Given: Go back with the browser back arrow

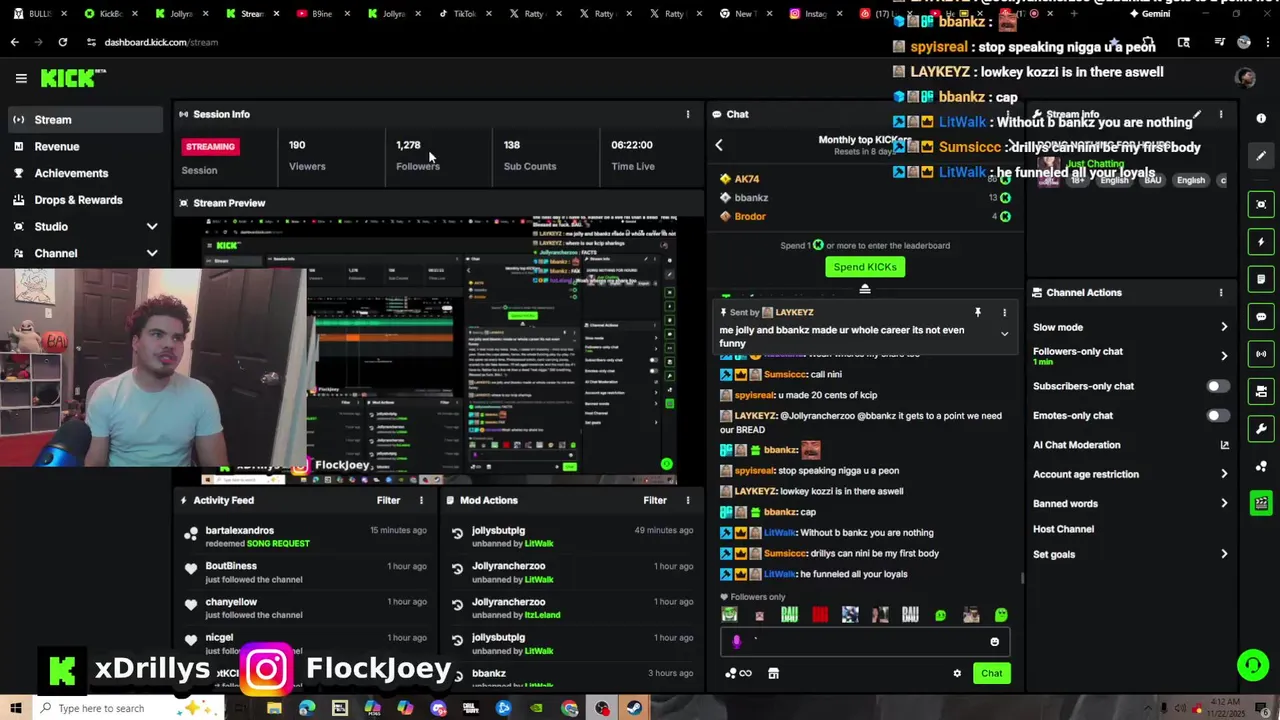Looking at the screenshot, I should coord(14,42).
